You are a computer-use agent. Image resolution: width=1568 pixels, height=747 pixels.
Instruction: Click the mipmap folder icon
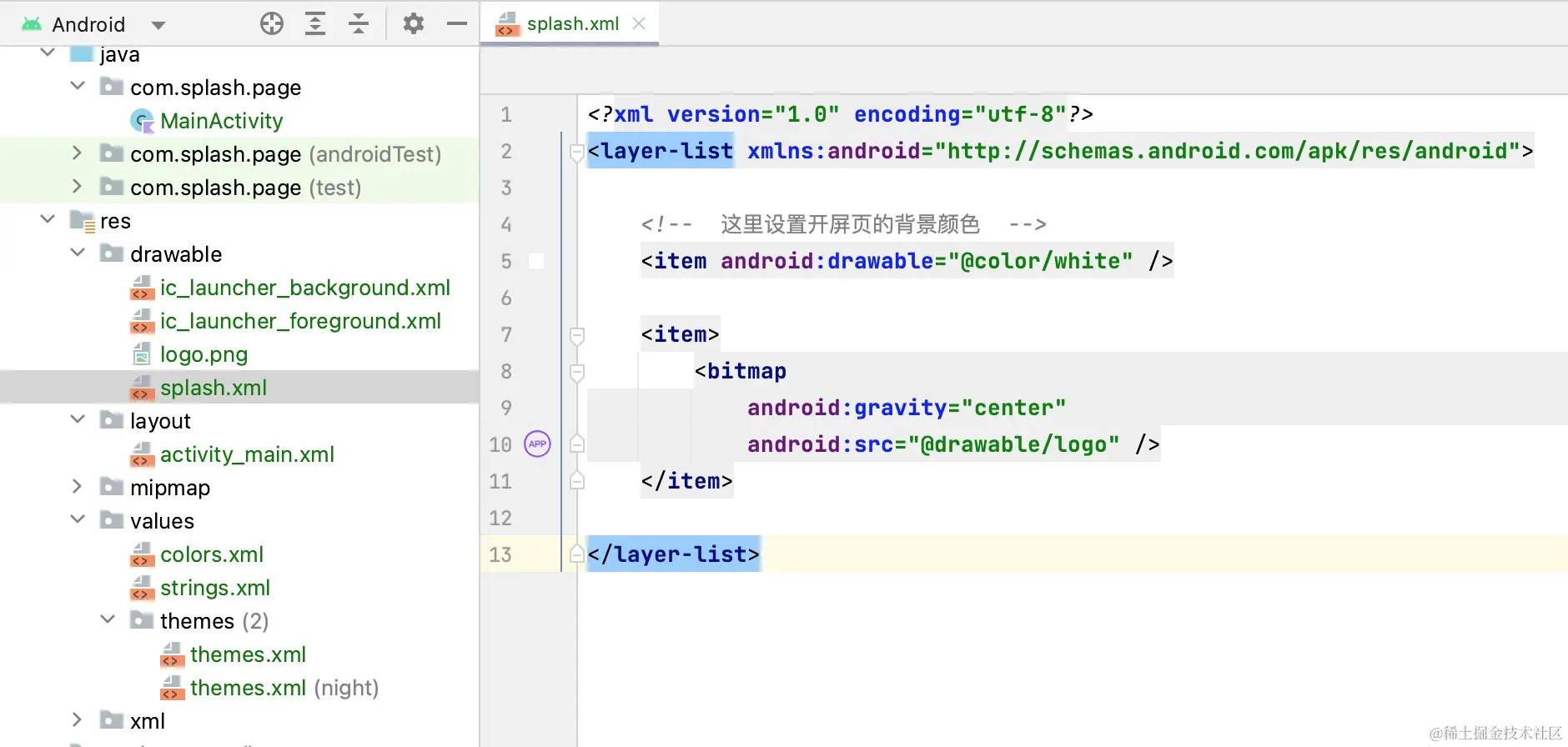pos(112,486)
